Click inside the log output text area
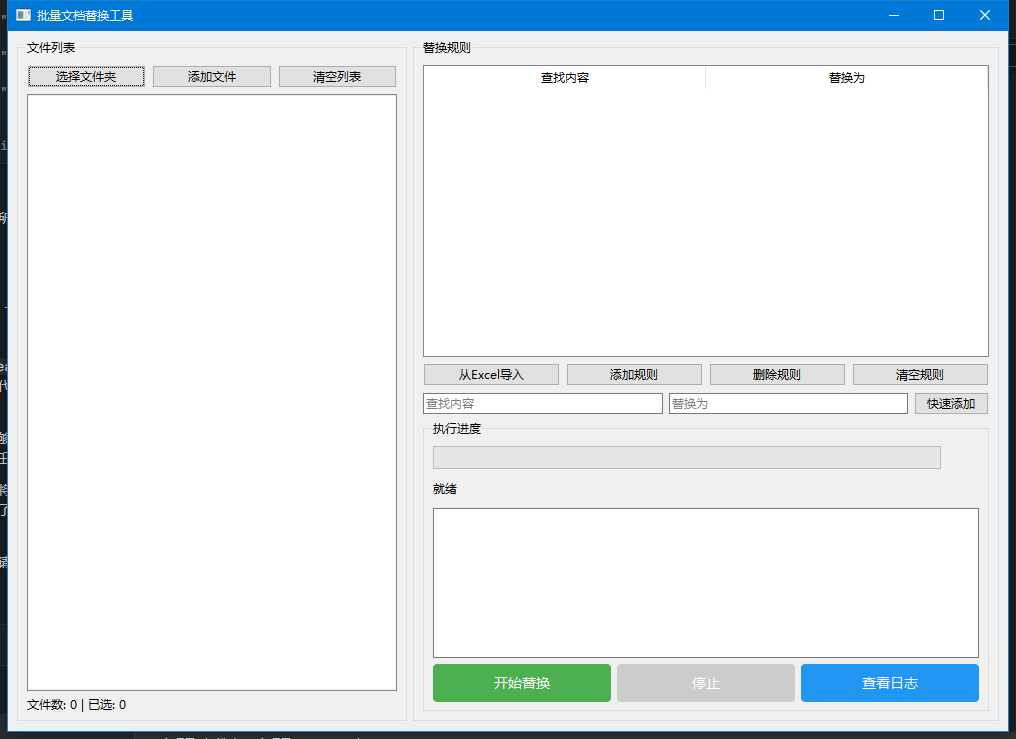Image resolution: width=1016 pixels, height=739 pixels. 706,583
